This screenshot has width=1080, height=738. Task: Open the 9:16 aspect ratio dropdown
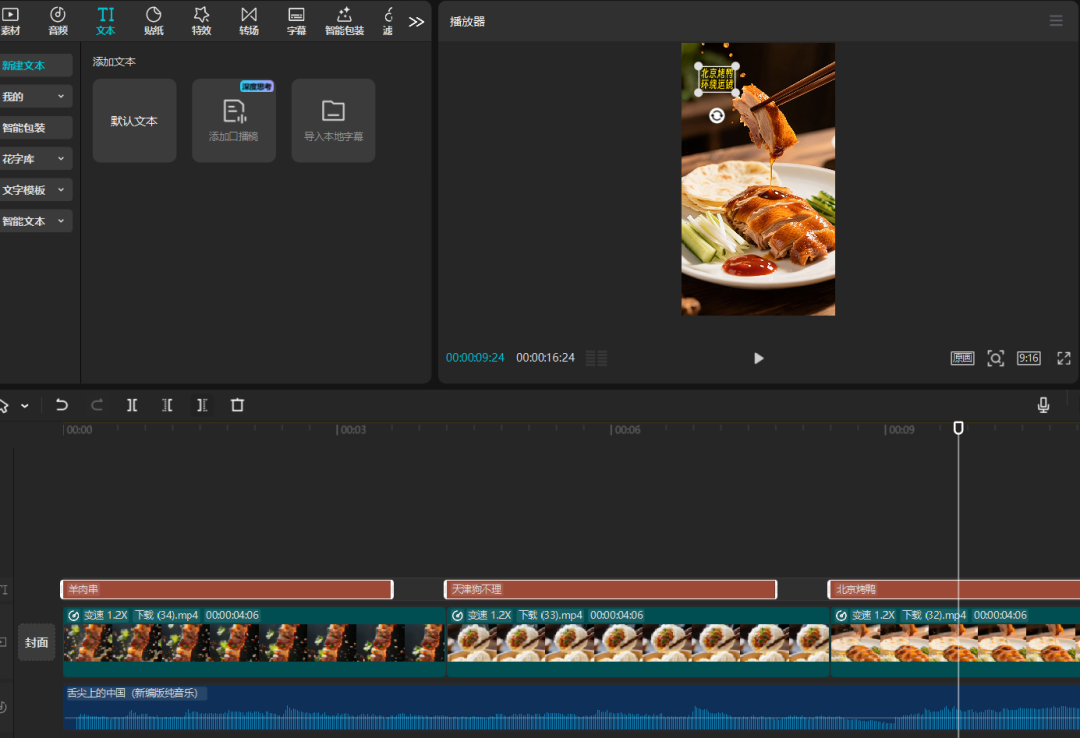point(1028,357)
